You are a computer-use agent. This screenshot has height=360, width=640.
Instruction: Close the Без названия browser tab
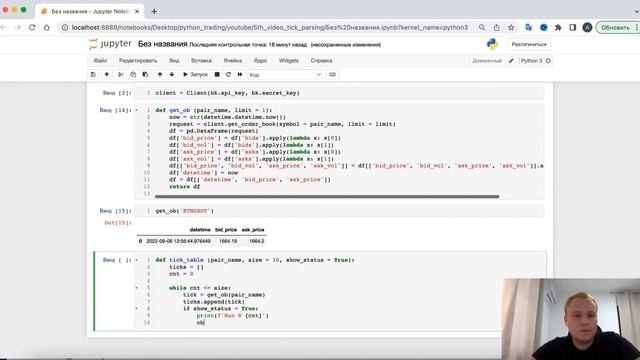(x=137, y=11)
